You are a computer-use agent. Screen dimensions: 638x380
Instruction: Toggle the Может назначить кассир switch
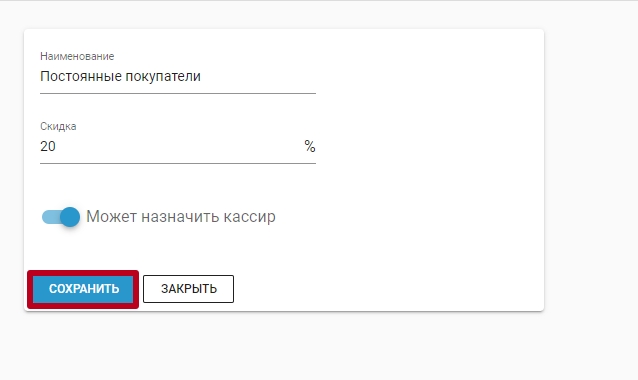[61, 217]
